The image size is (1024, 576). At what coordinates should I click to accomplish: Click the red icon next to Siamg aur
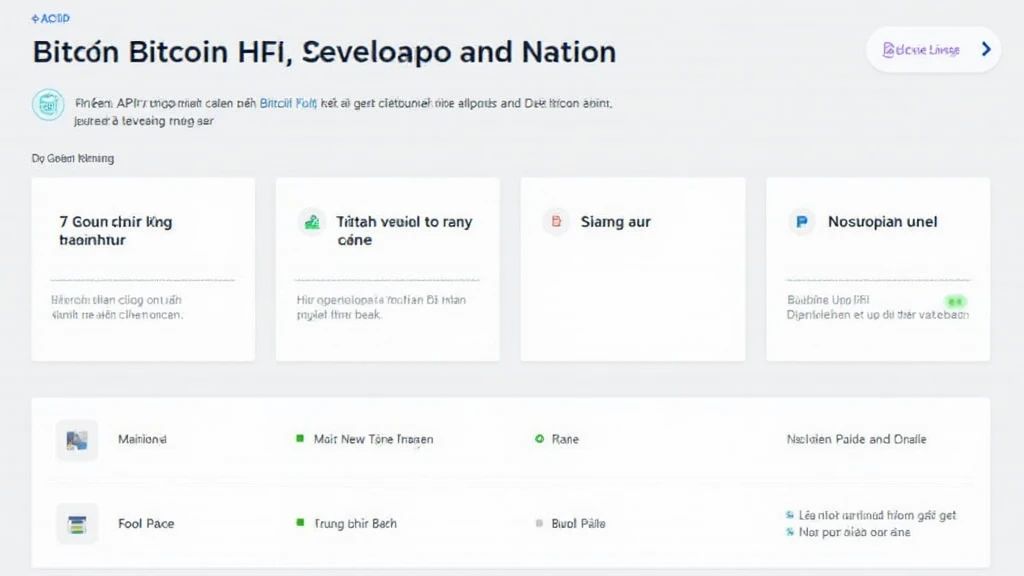[x=556, y=222]
